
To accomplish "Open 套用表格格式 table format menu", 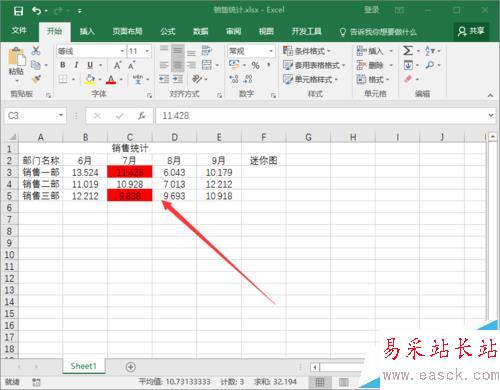I will tap(314, 65).
